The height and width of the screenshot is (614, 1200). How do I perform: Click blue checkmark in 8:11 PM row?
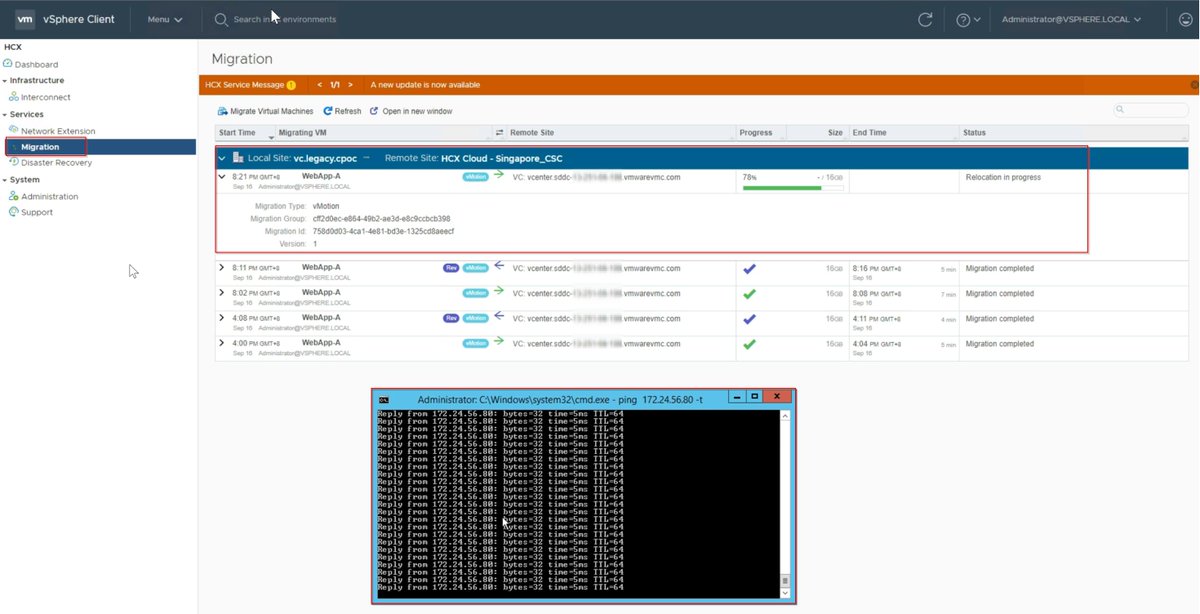pyautogui.click(x=749, y=269)
